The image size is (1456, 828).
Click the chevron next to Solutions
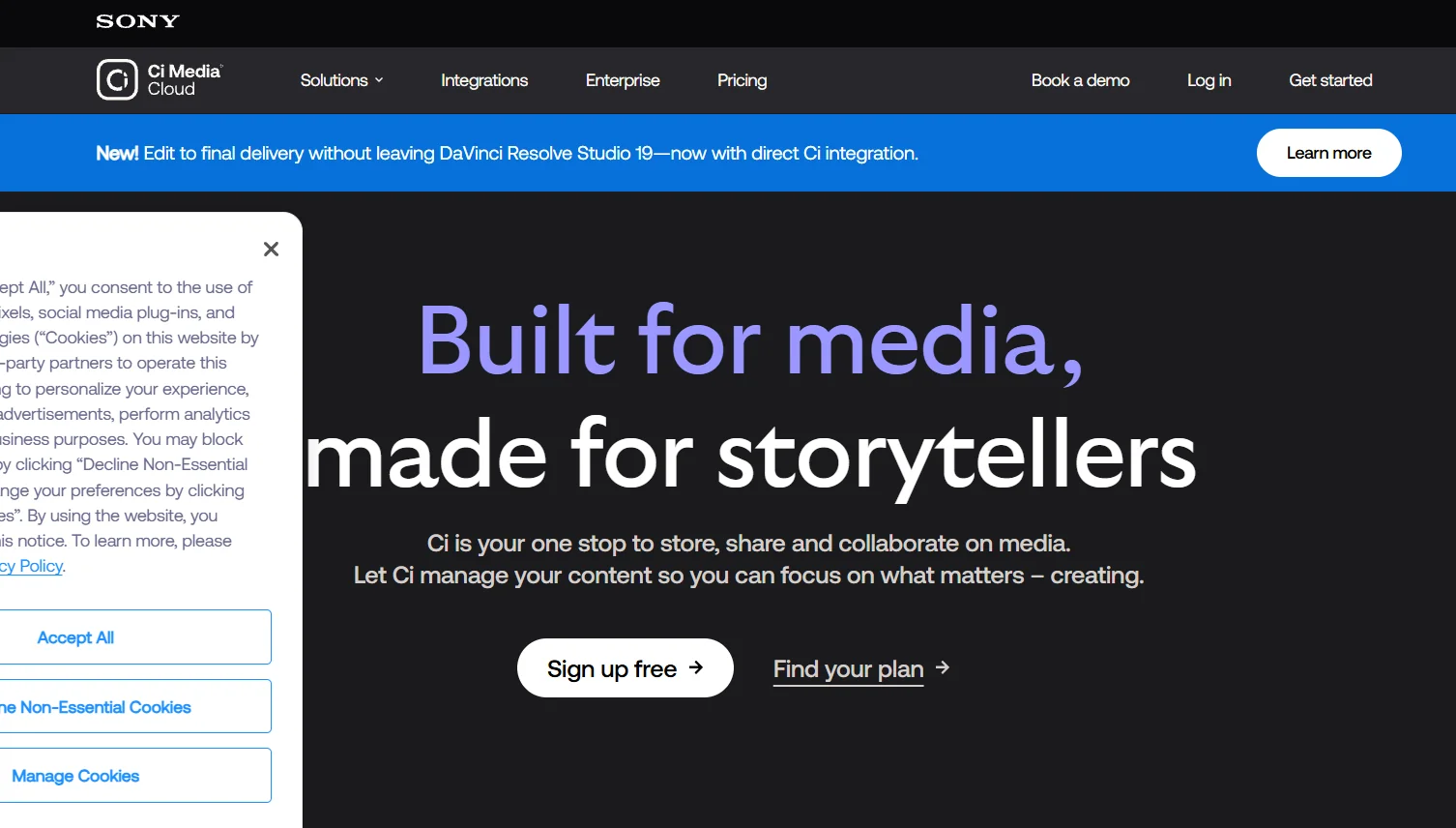point(378,80)
